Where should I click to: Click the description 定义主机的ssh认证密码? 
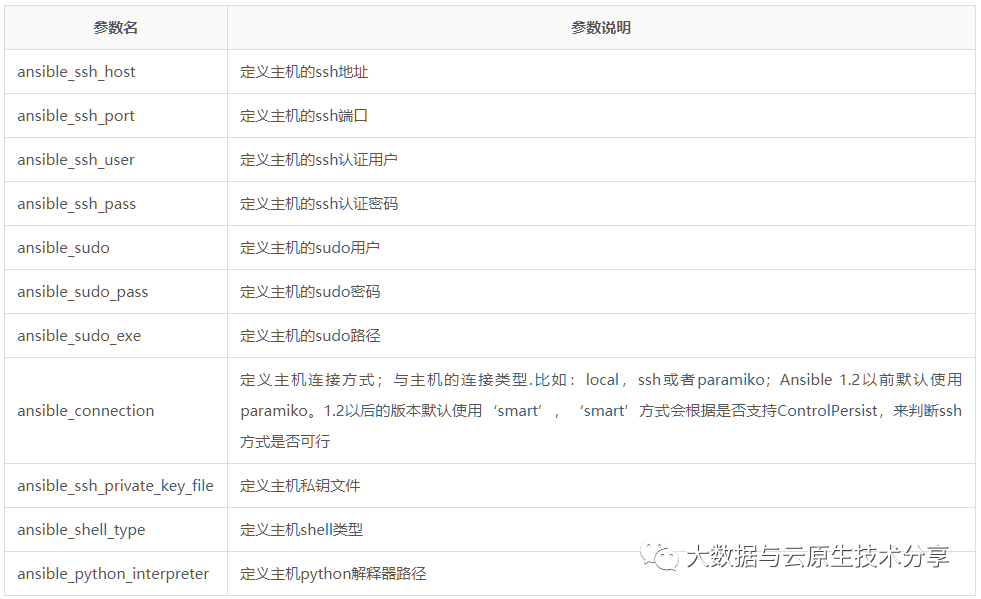point(319,204)
